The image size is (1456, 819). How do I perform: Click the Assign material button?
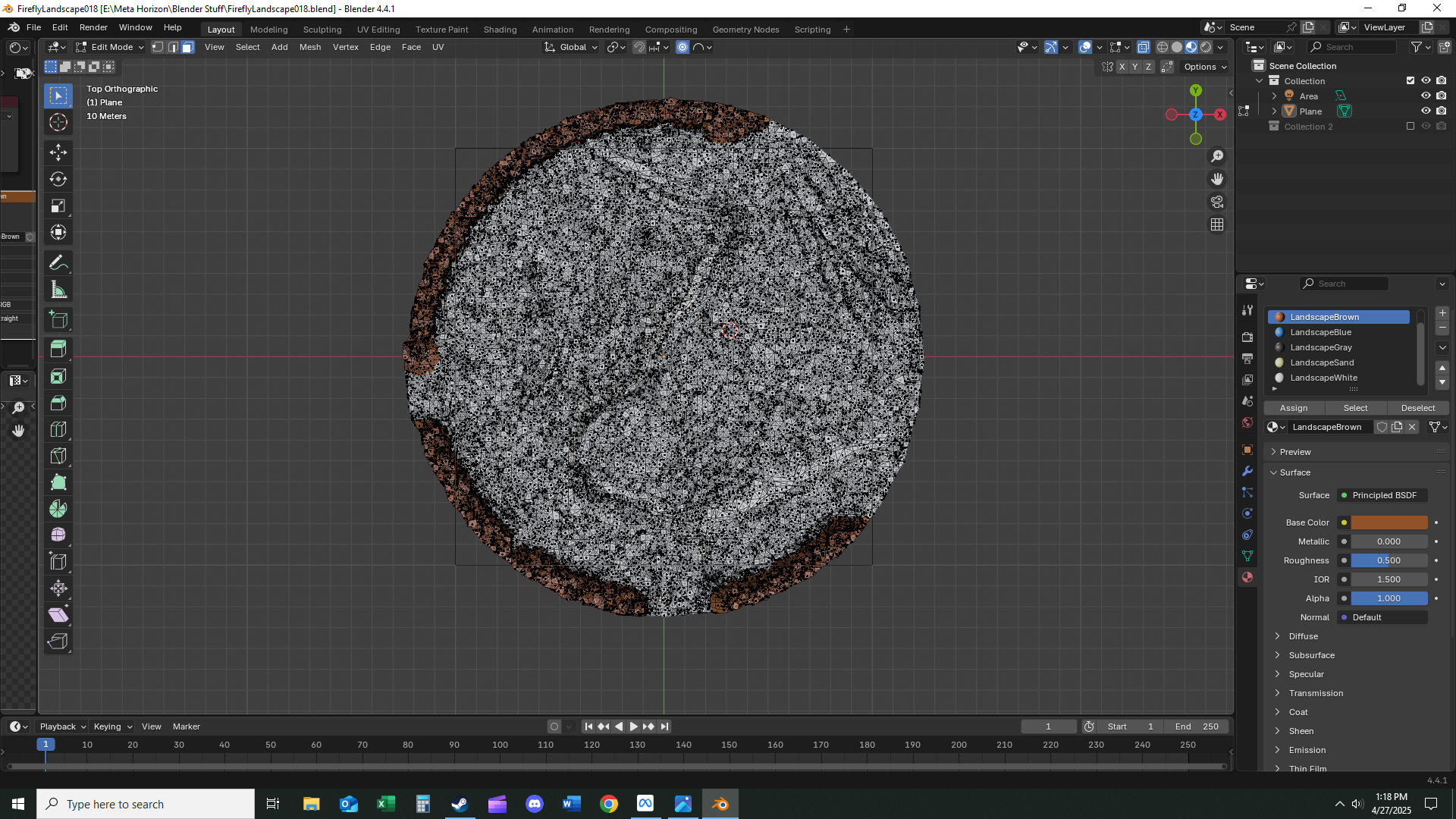click(1294, 408)
